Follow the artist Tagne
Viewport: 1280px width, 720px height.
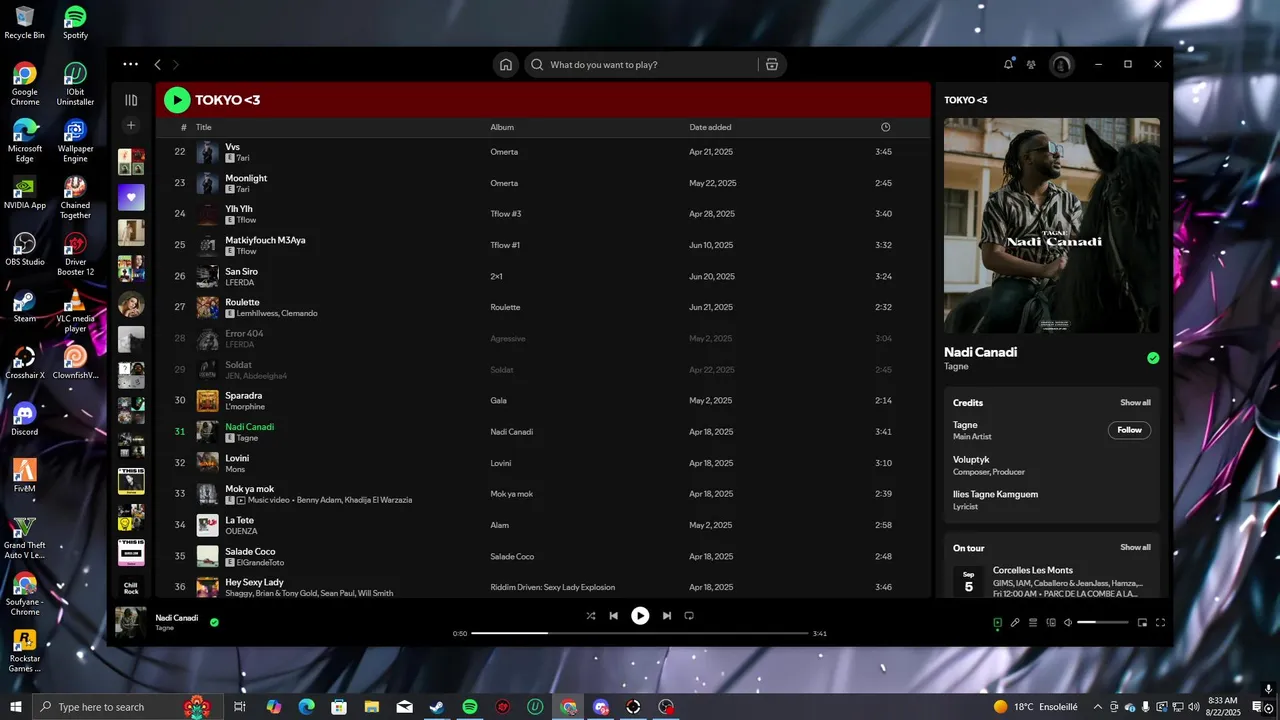pyautogui.click(x=1129, y=430)
